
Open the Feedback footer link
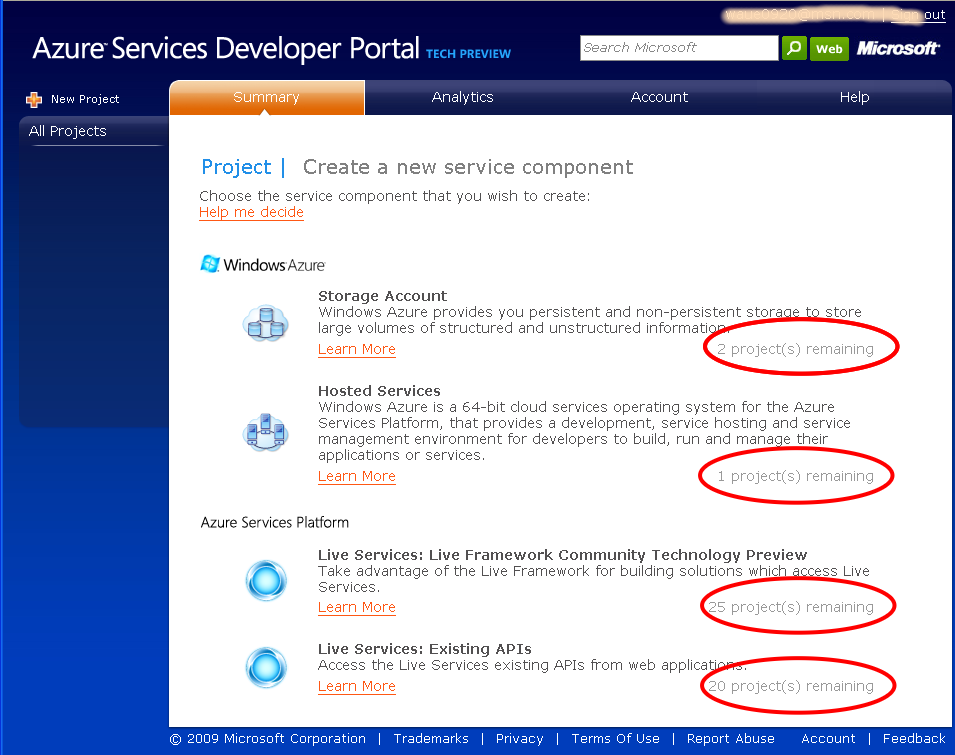tap(914, 739)
